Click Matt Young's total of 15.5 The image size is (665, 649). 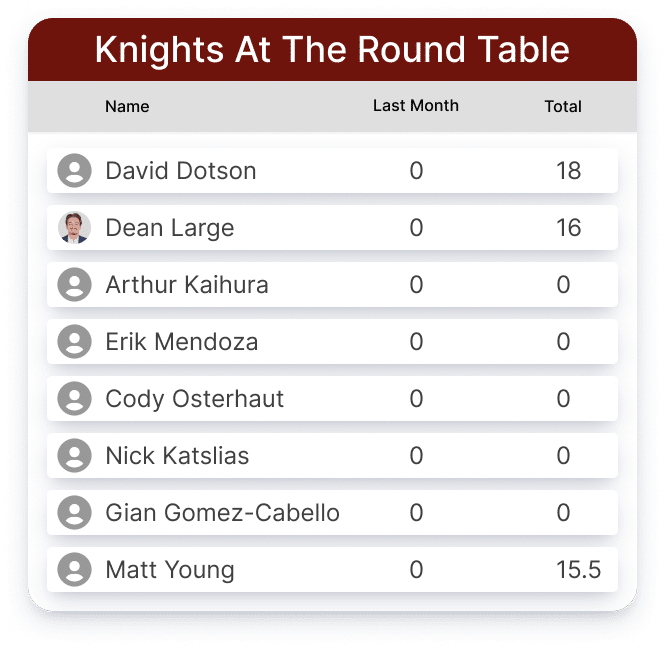[578, 570]
